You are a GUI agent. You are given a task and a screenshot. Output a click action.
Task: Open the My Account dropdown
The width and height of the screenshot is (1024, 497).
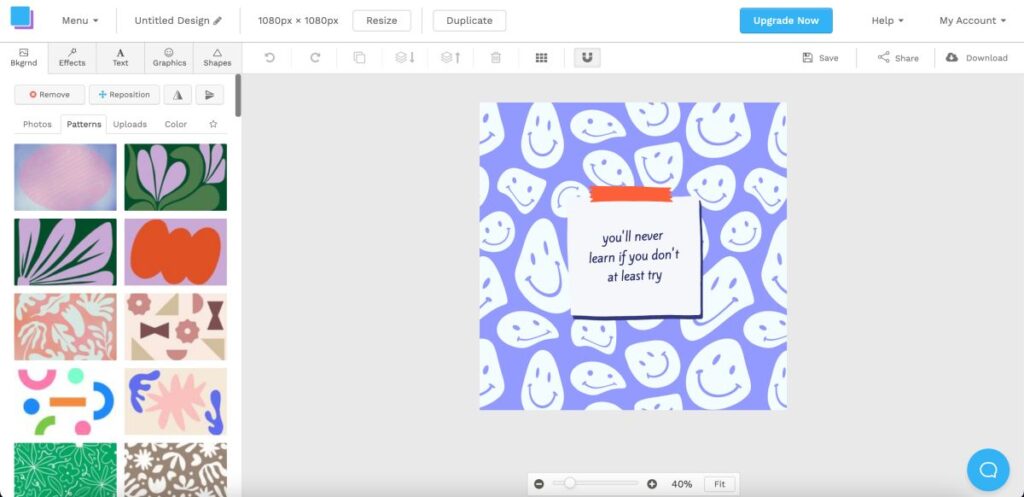tap(972, 20)
